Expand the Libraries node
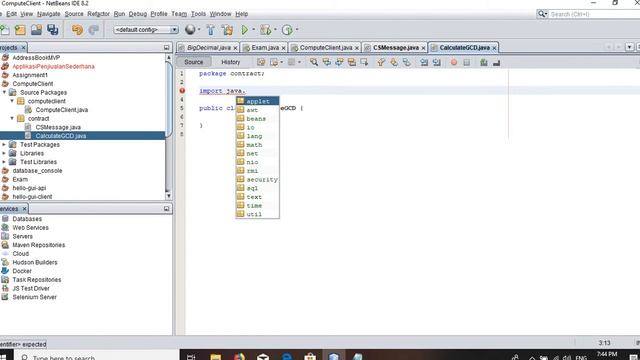Image resolution: width=640 pixels, height=360 pixels. coord(4,153)
